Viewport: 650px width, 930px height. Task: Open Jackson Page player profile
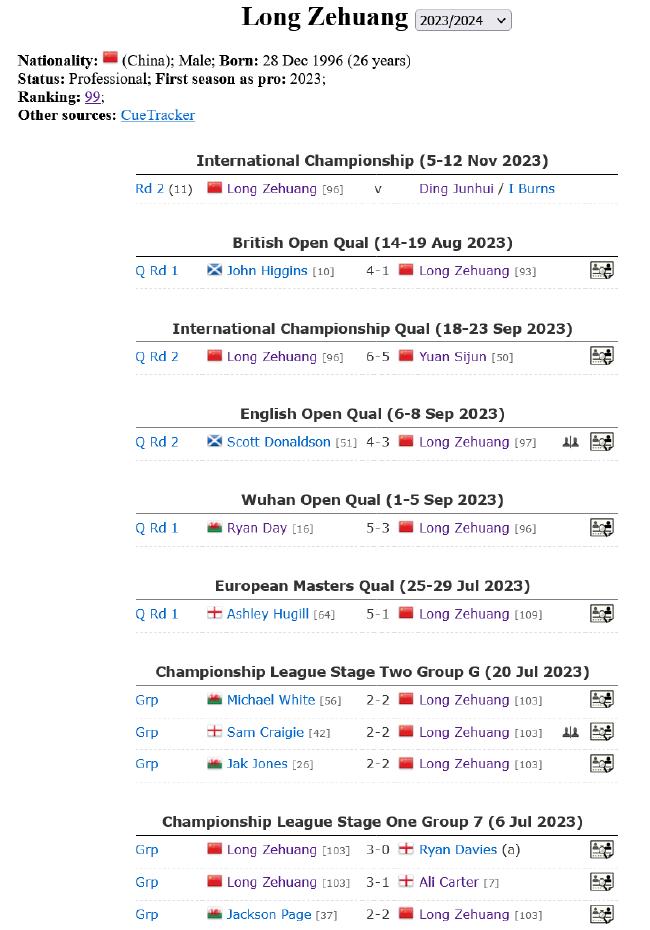tap(269, 914)
